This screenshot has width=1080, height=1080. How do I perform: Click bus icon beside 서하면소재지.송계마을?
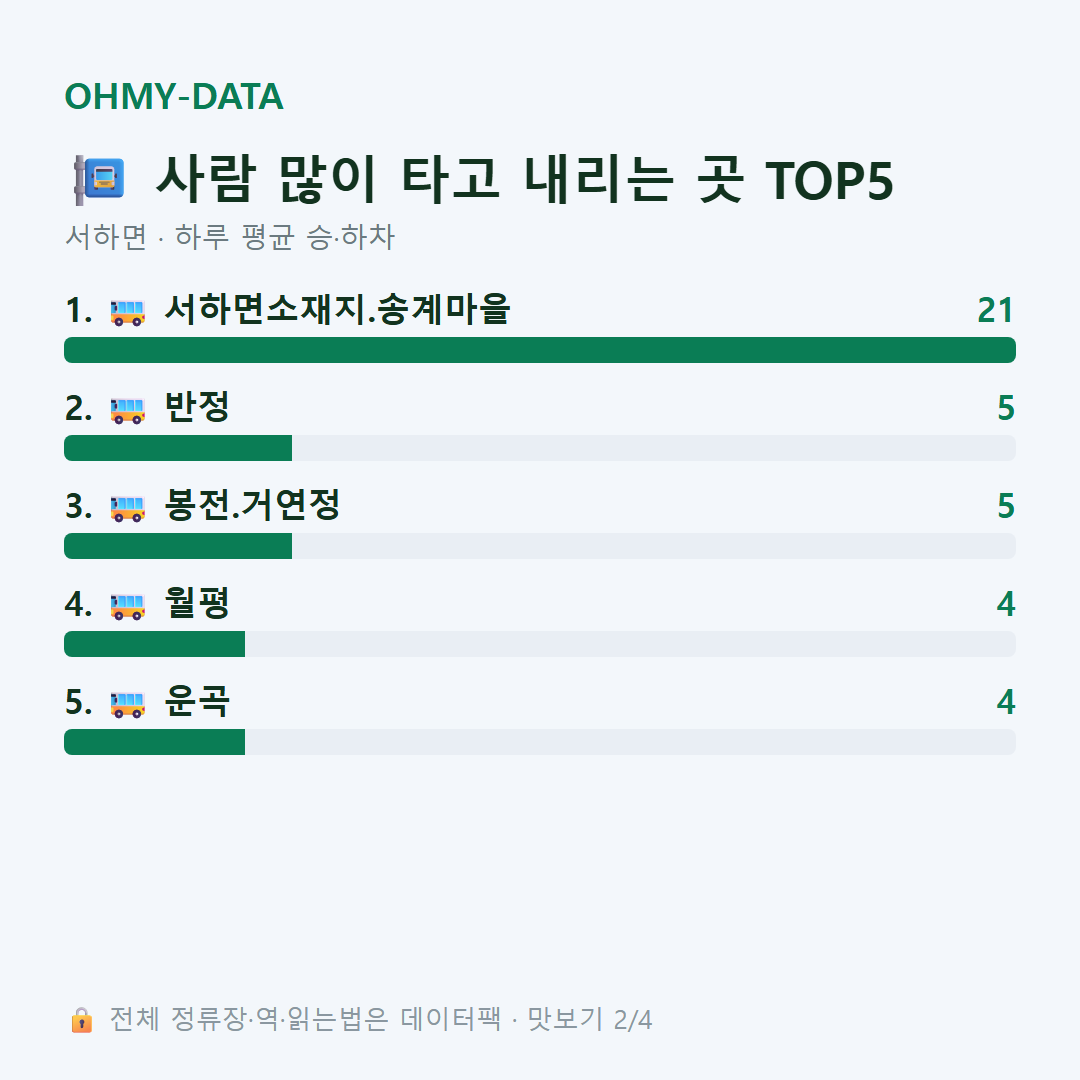tap(128, 312)
